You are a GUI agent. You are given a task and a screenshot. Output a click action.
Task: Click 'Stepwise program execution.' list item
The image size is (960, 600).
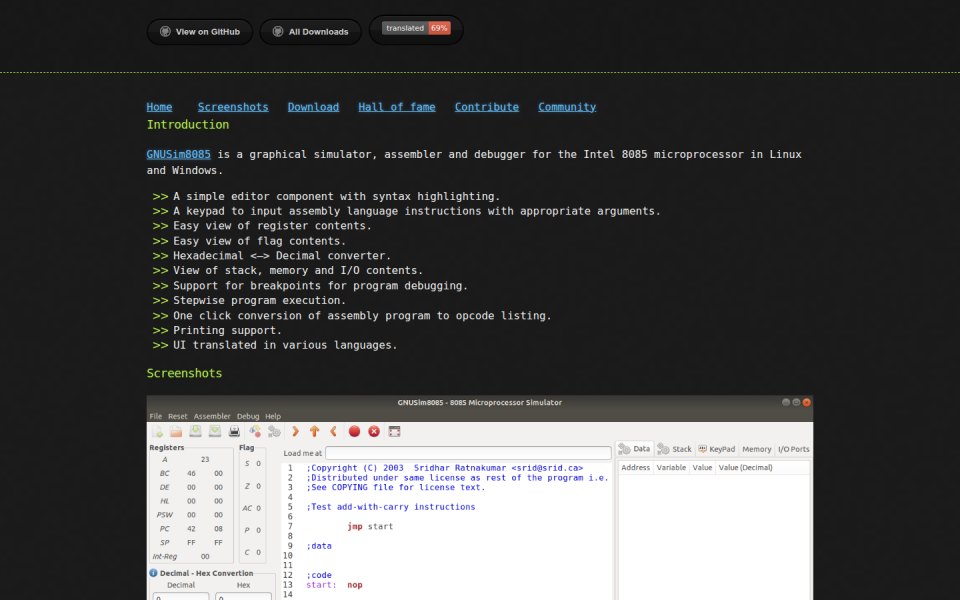coord(260,300)
